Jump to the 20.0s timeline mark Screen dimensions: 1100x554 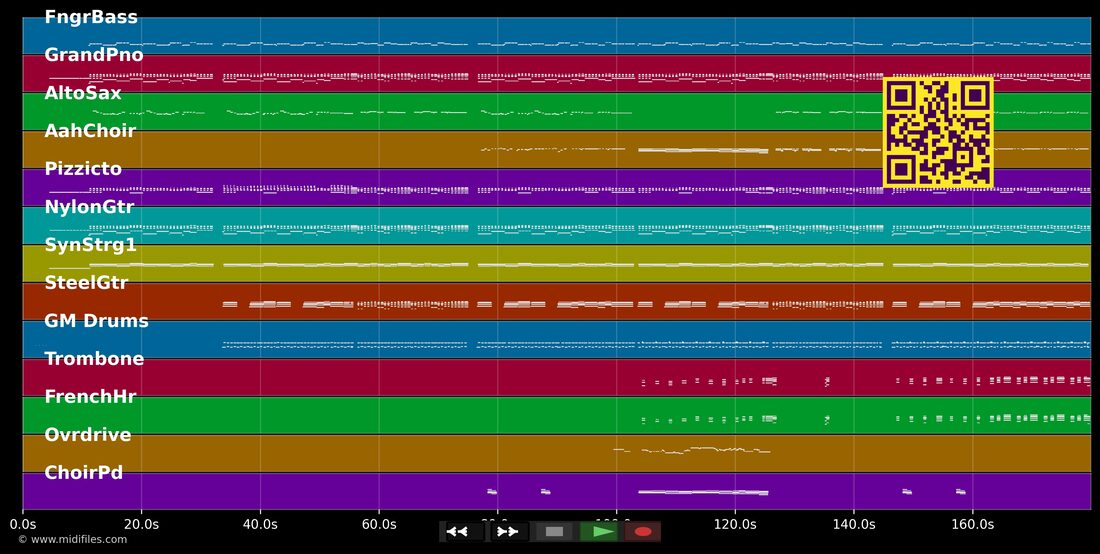click(141, 524)
